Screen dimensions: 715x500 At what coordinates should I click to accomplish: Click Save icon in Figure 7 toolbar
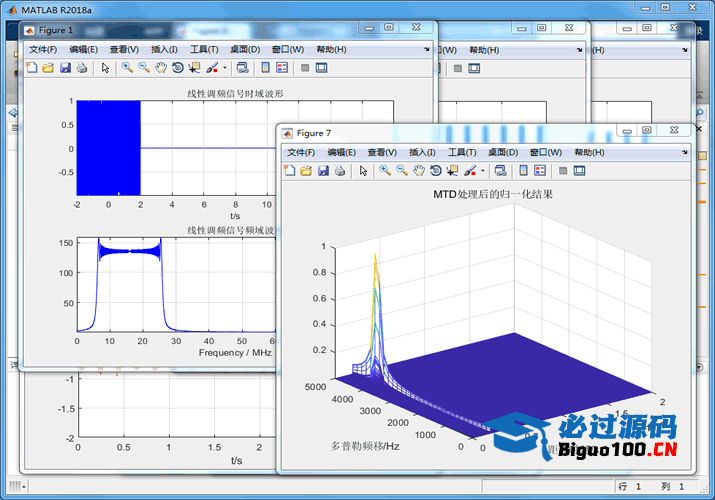coord(323,171)
